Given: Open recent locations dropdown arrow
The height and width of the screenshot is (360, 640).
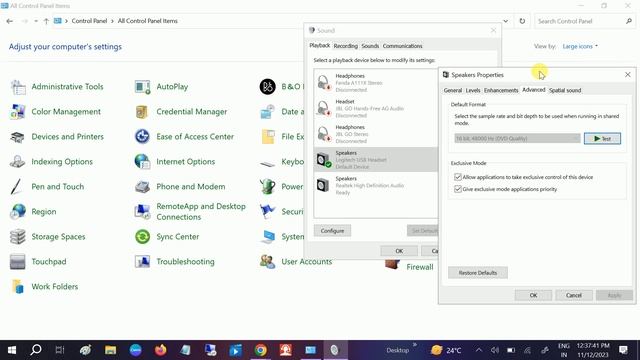Looking at the screenshot, I should [x=36, y=21].
